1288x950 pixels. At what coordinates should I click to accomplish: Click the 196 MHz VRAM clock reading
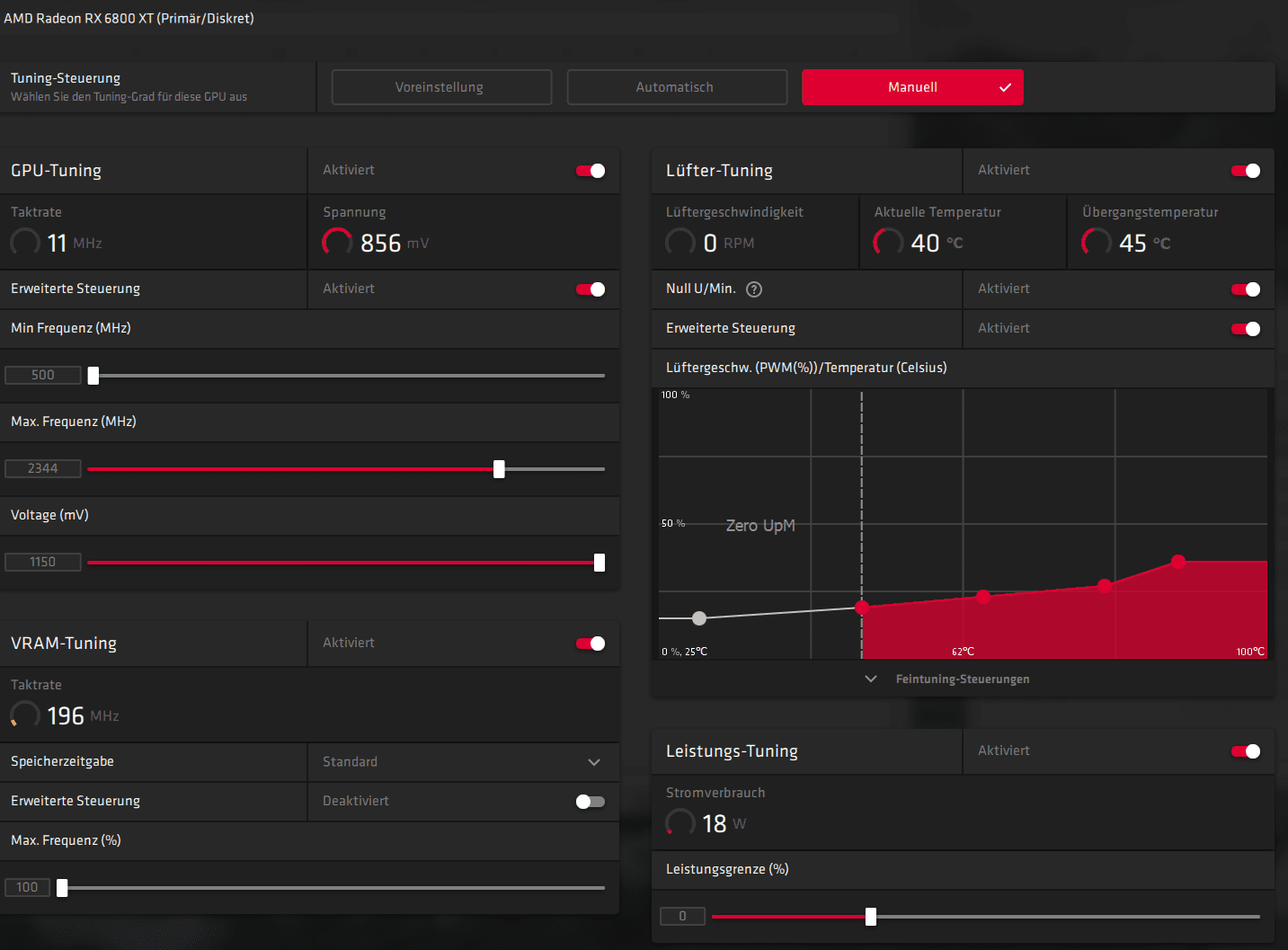[83, 715]
